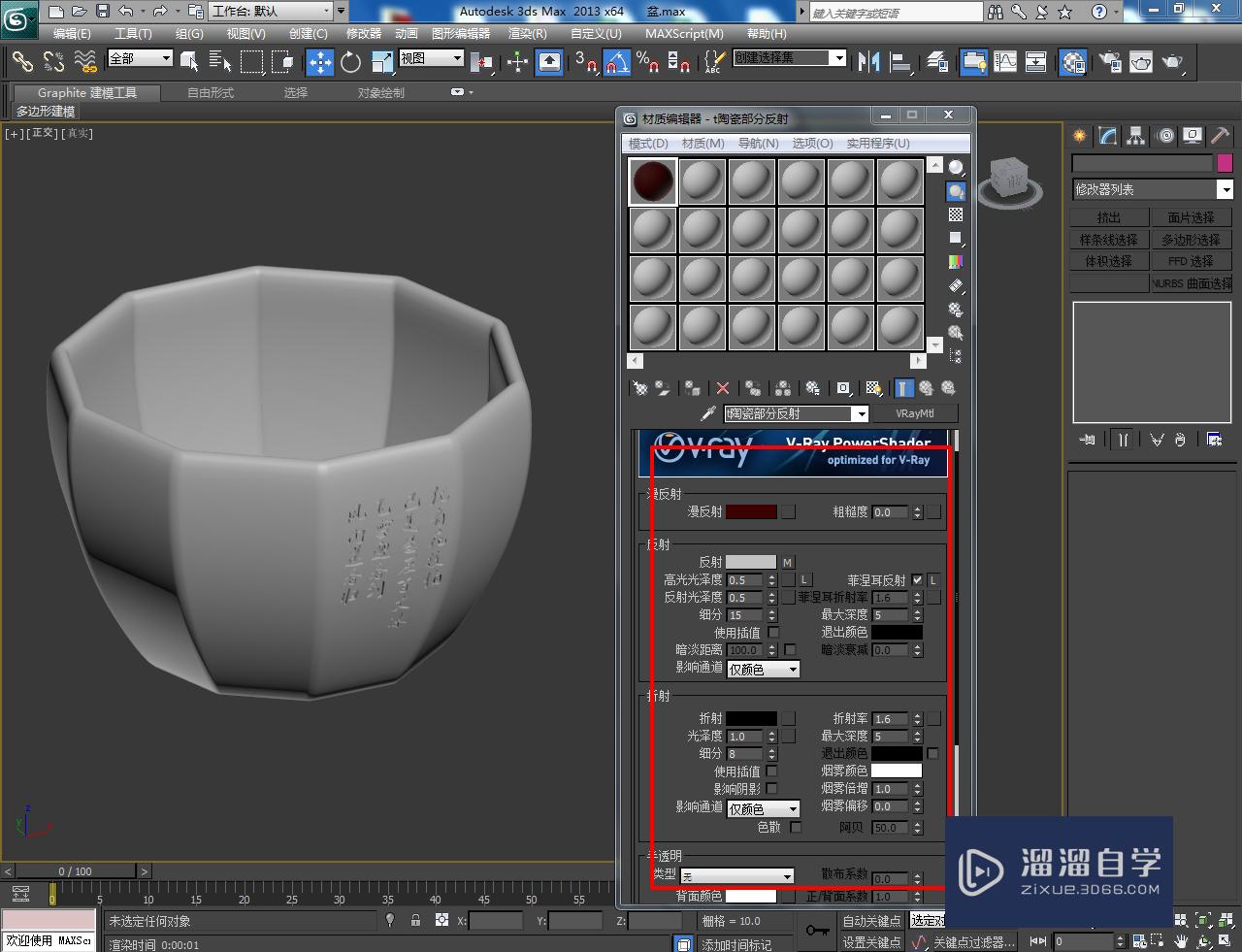Toggle the material sample Background icon
The width and height of the screenshot is (1242, 952).
[x=956, y=214]
